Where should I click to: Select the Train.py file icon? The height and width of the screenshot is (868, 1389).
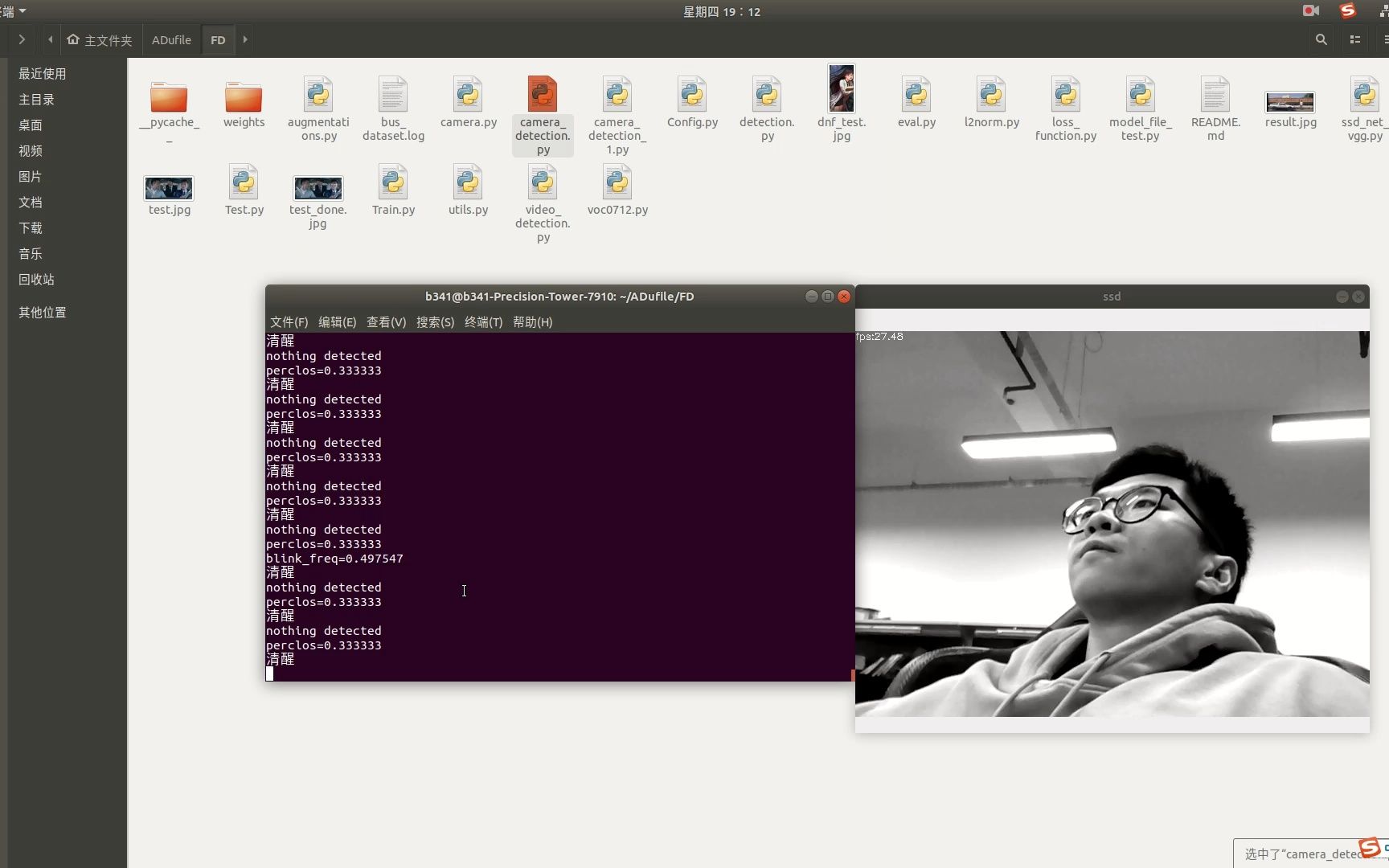393,182
